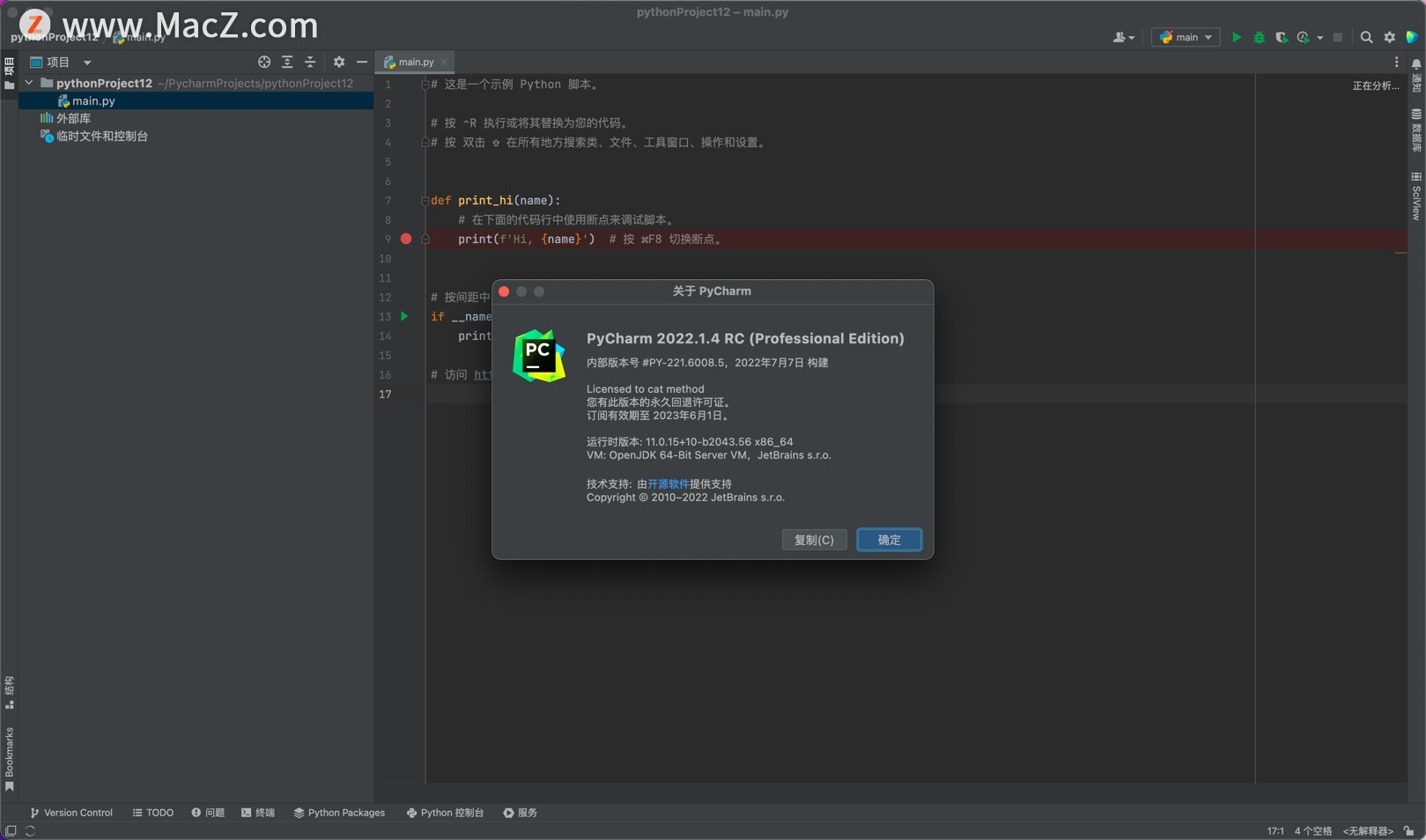
Task: Select 外部库 node in project tree
Action: pyautogui.click(x=65, y=118)
